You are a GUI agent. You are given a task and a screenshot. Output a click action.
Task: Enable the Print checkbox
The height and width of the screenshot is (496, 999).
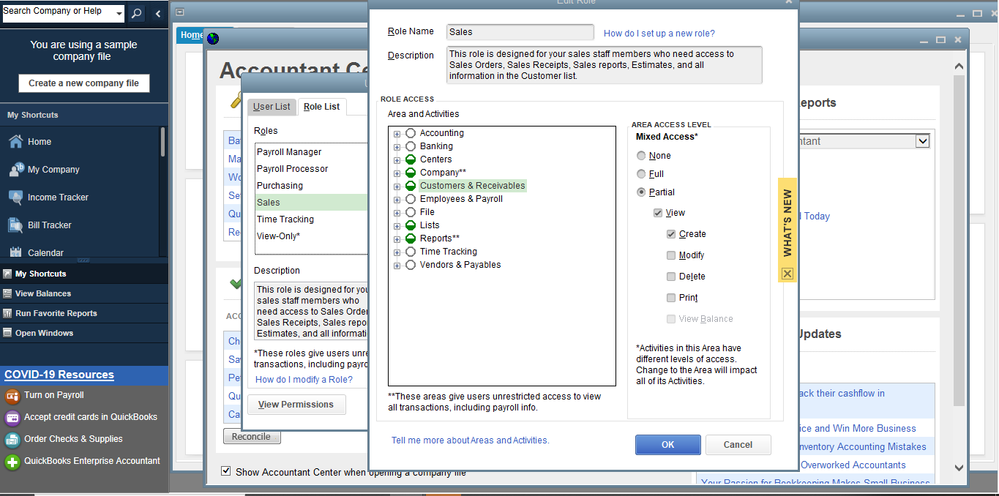(x=671, y=297)
